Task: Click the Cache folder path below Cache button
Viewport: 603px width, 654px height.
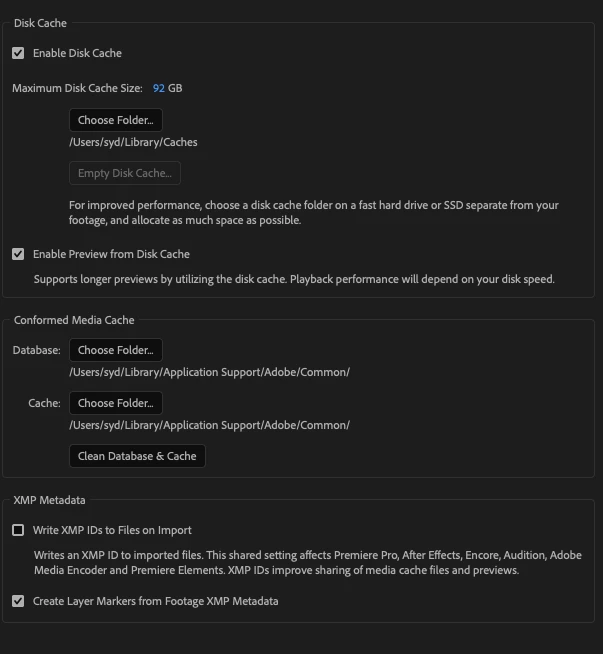Action: (x=209, y=425)
